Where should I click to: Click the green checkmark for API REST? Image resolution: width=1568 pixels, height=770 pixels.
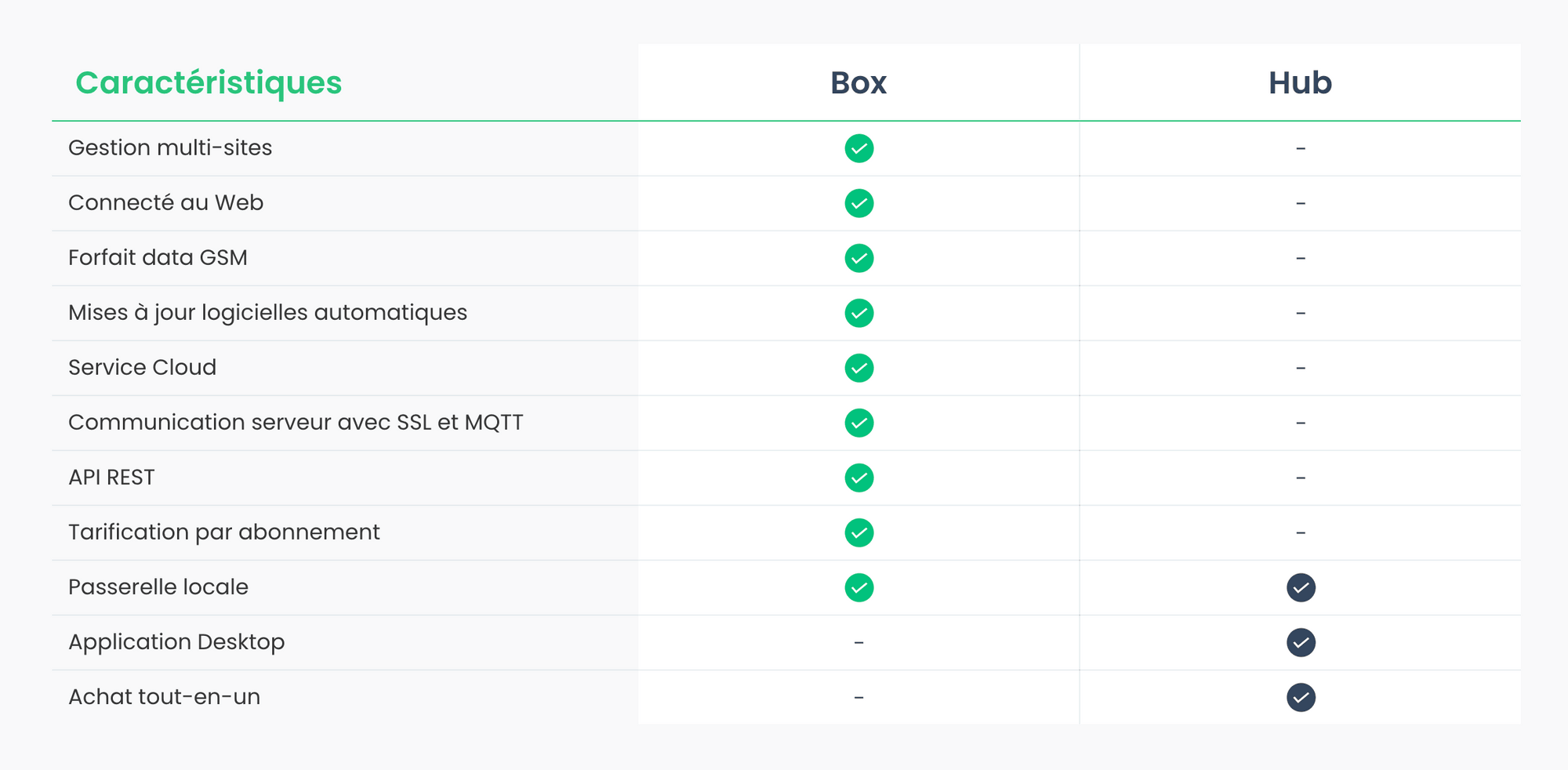(858, 478)
